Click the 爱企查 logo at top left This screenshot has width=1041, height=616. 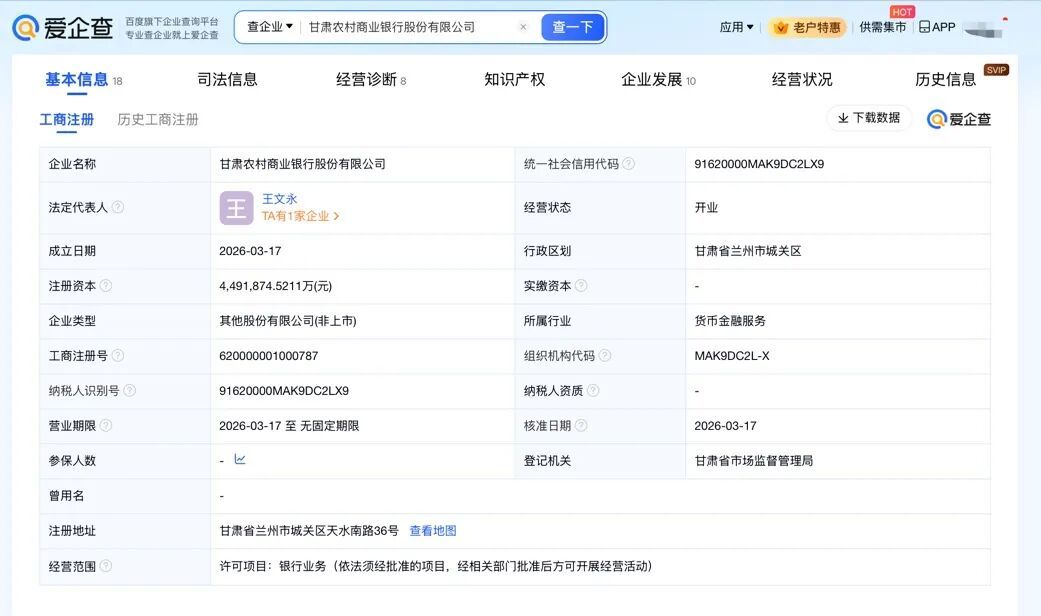[x=63, y=27]
